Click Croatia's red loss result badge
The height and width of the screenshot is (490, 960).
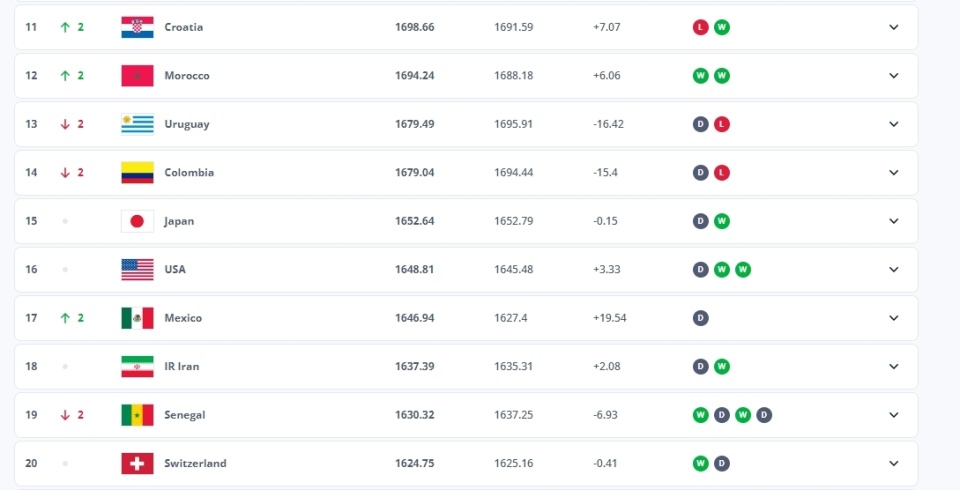[701, 27]
